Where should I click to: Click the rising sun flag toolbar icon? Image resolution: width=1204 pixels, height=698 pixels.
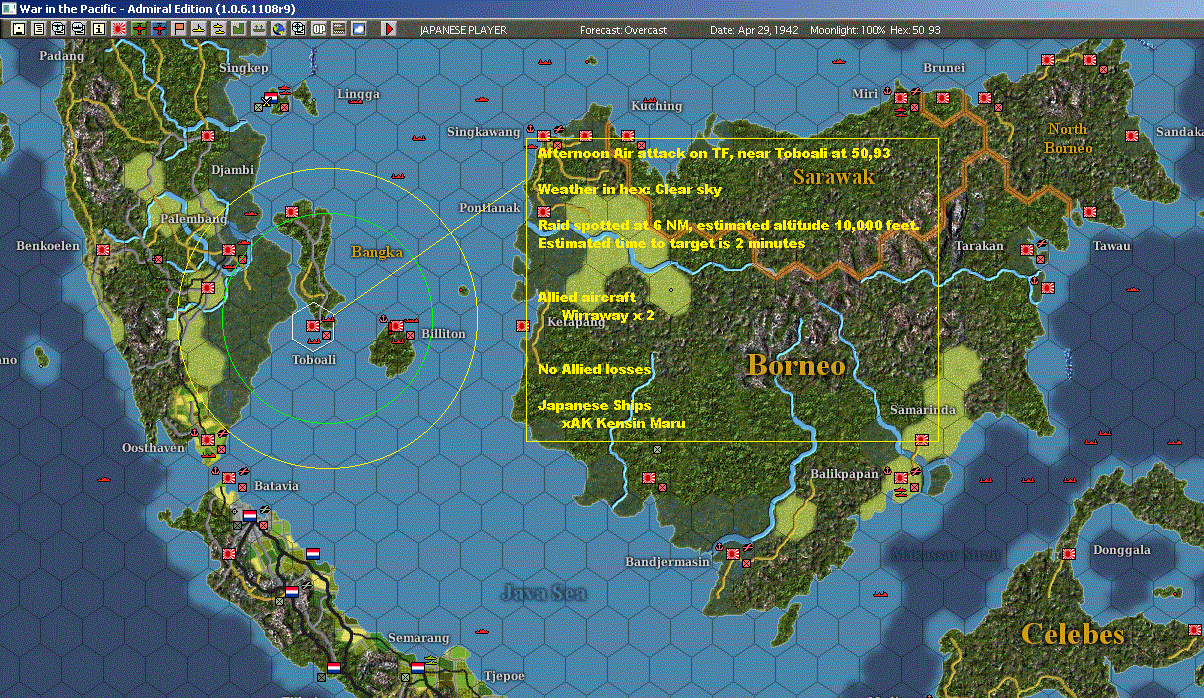tap(119, 29)
